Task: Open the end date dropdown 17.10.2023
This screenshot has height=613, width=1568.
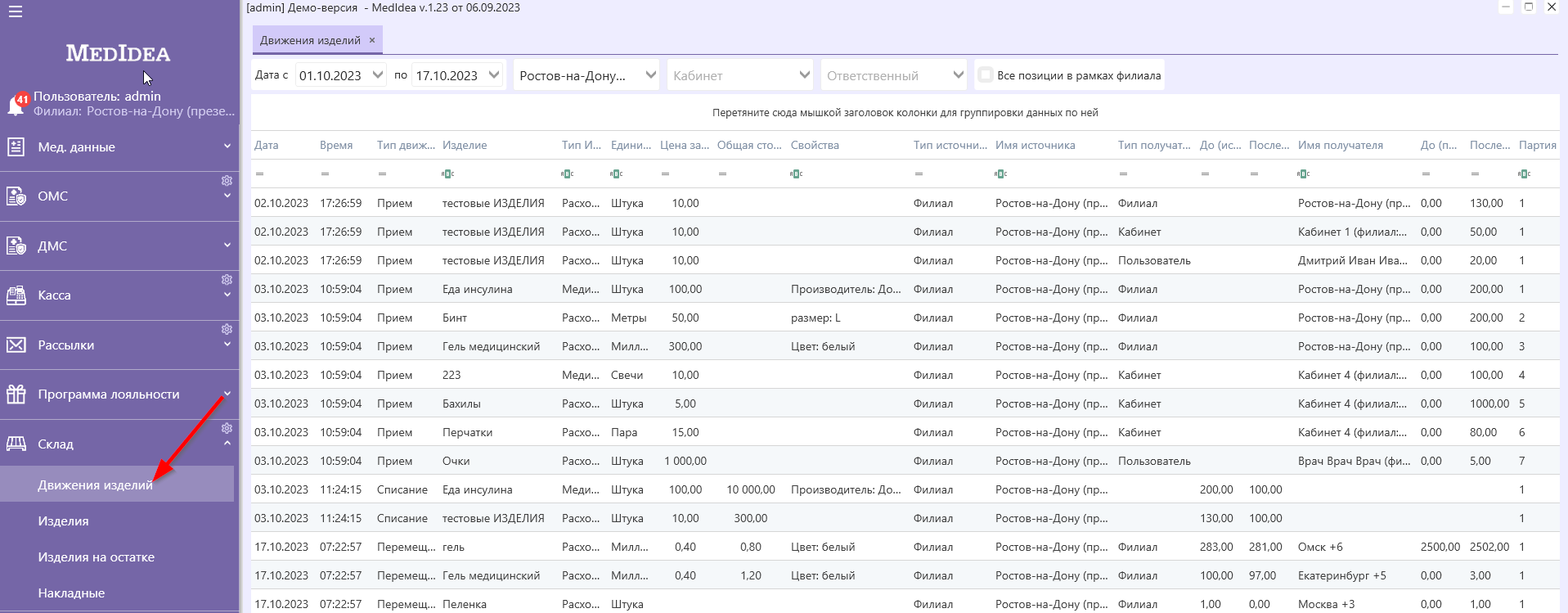Action: 494,74
